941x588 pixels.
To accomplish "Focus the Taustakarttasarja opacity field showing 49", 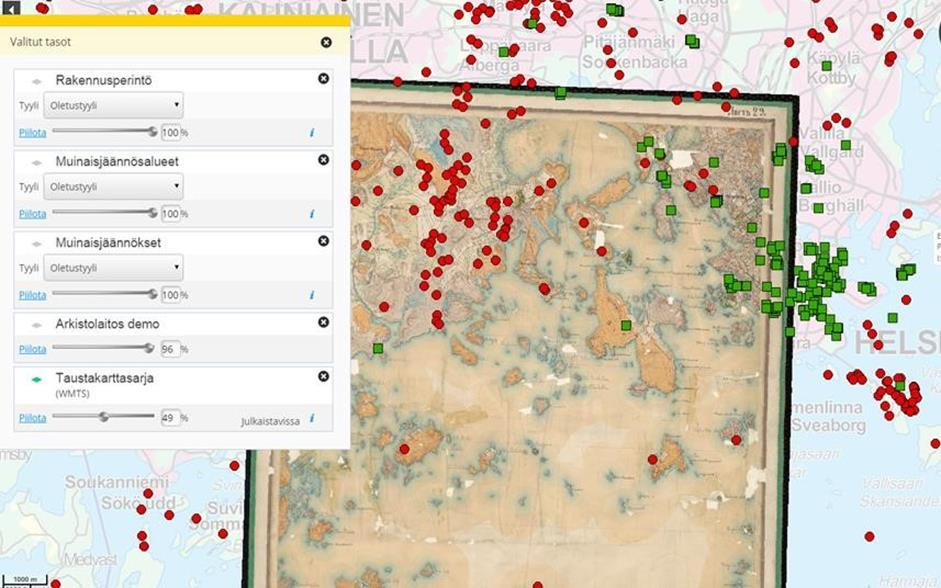I will click(x=170, y=418).
